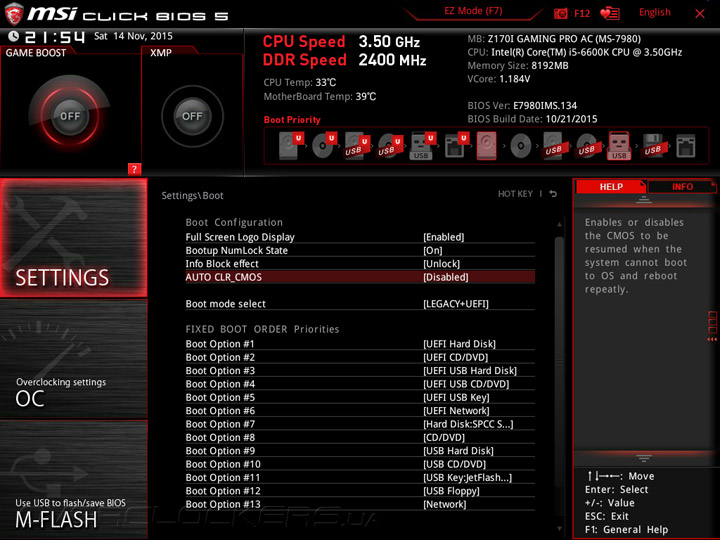
Task: Open Boot Option #13 Network value
Action: pos(444,504)
